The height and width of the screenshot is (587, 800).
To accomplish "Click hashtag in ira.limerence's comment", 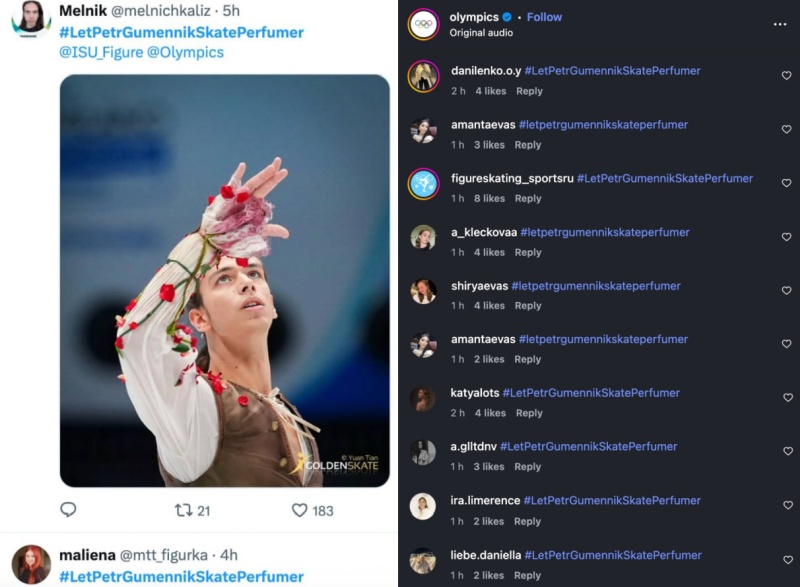I will [612, 500].
